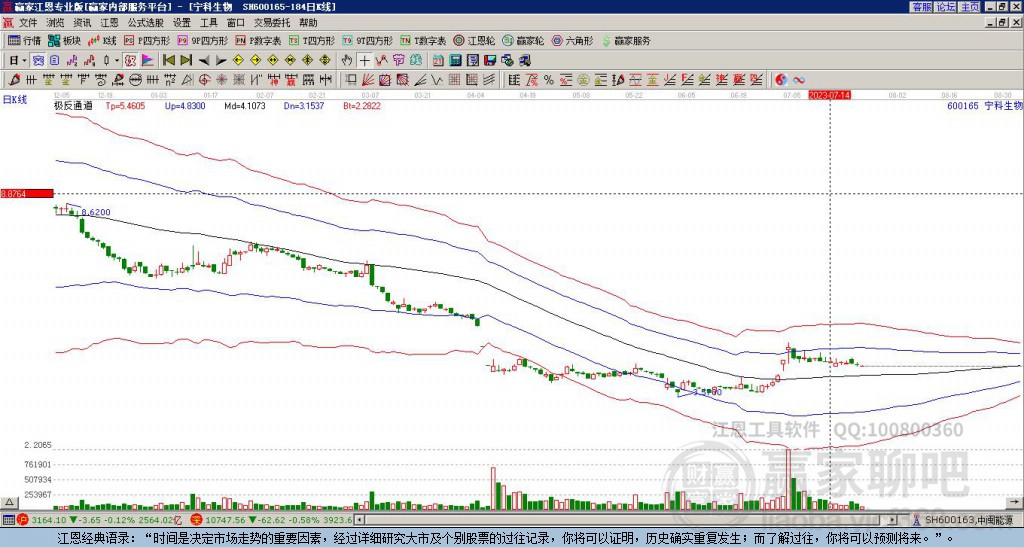
Task: Click the red 2023-07-14 date marker
Action: click(x=829, y=95)
